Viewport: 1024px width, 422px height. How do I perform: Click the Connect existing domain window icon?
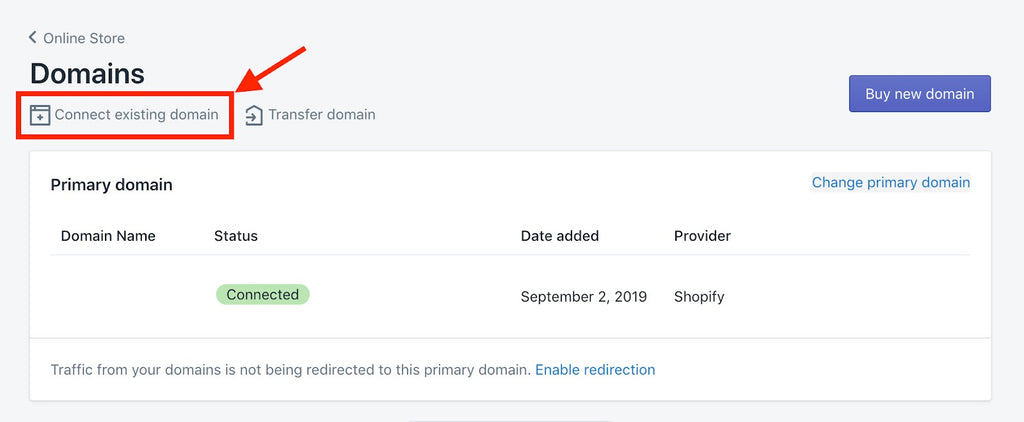click(x=40, y=115)
